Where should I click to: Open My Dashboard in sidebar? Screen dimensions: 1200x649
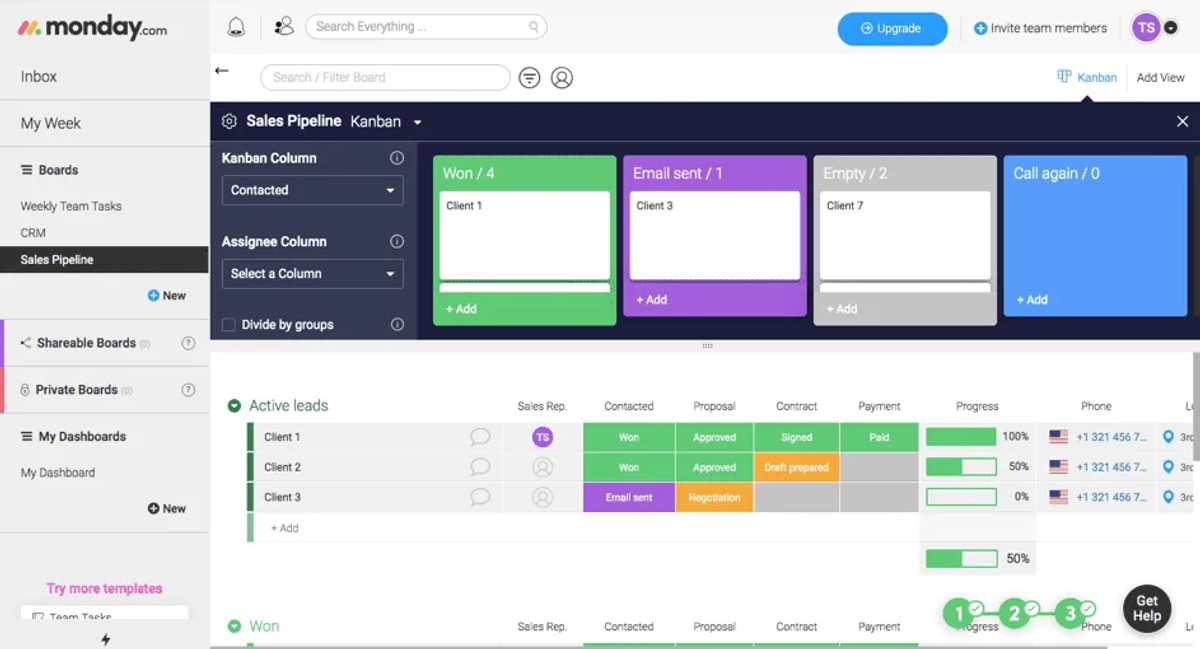point(58,473)
